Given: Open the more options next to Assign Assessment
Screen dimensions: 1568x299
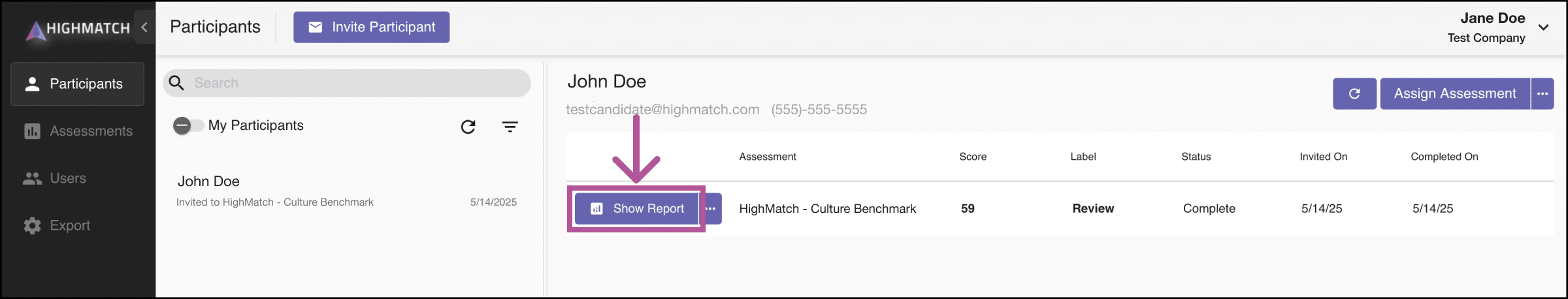Looking at the screenshot, I should tap(1542, 94).
